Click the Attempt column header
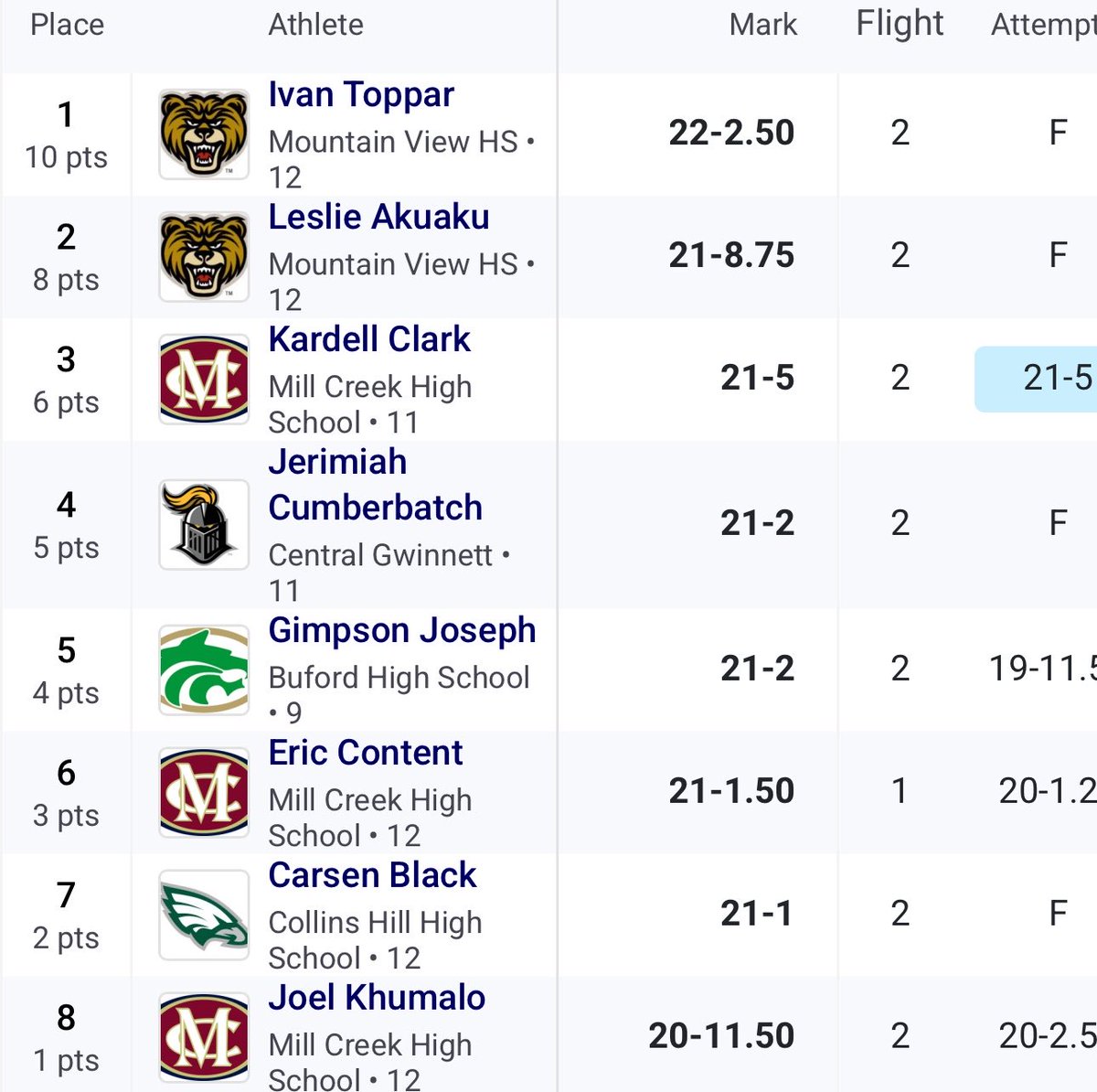The image size is (1097, 1092). (1044, 25)
